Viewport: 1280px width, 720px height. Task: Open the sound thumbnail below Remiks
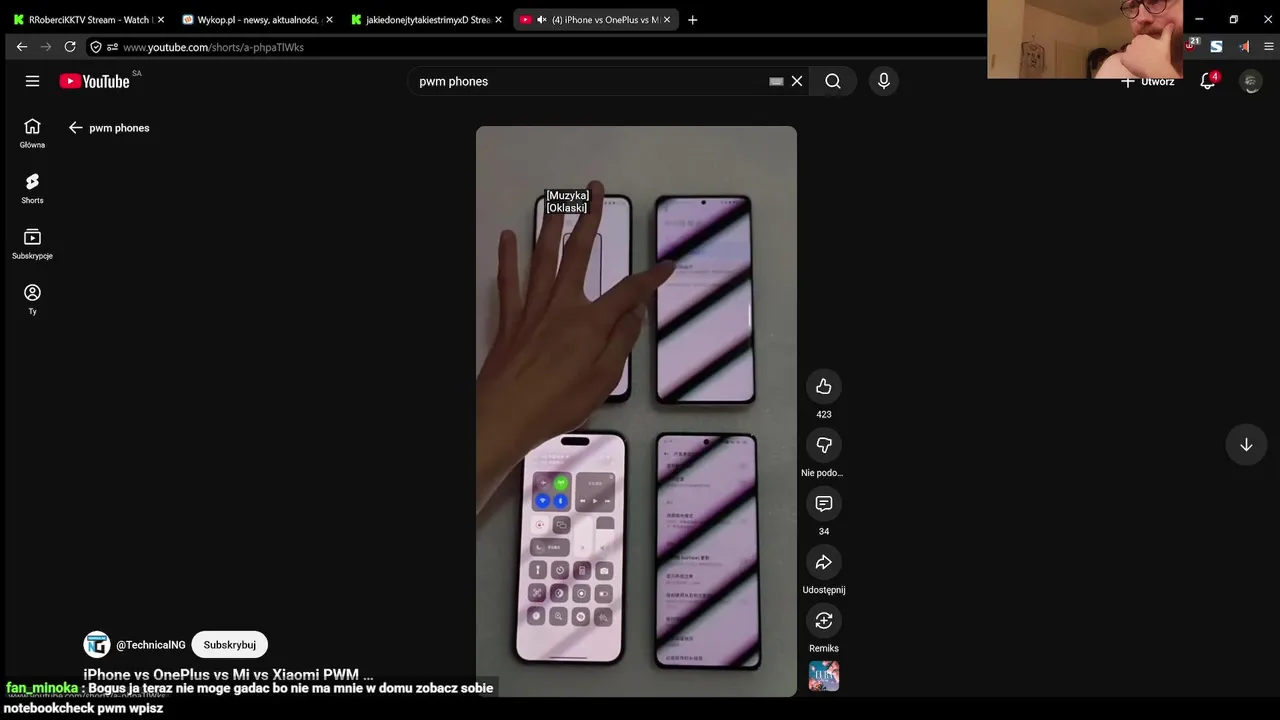(823, 676)
